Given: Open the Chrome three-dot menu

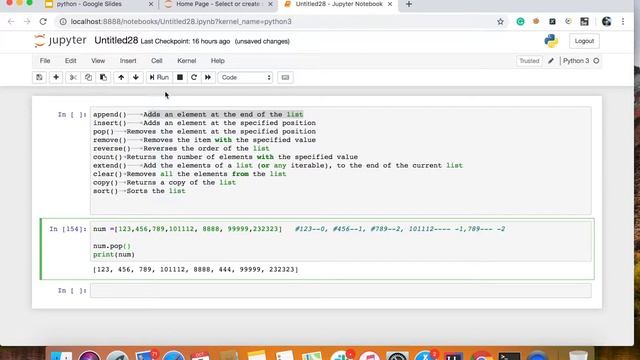Looking at the screenshot, I should [x=623, y=22].
